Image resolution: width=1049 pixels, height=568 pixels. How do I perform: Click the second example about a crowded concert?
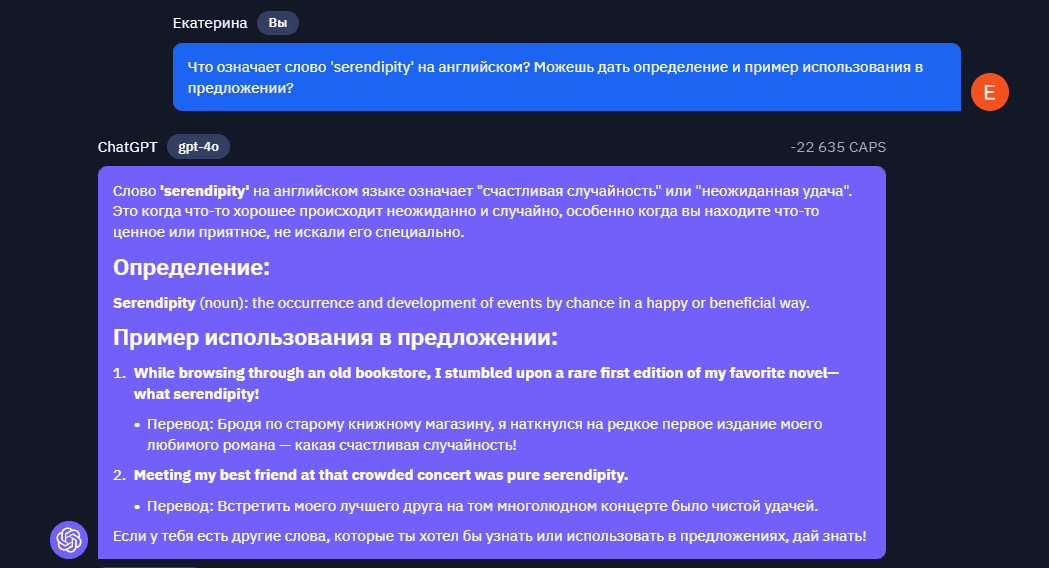click(381, 475)
